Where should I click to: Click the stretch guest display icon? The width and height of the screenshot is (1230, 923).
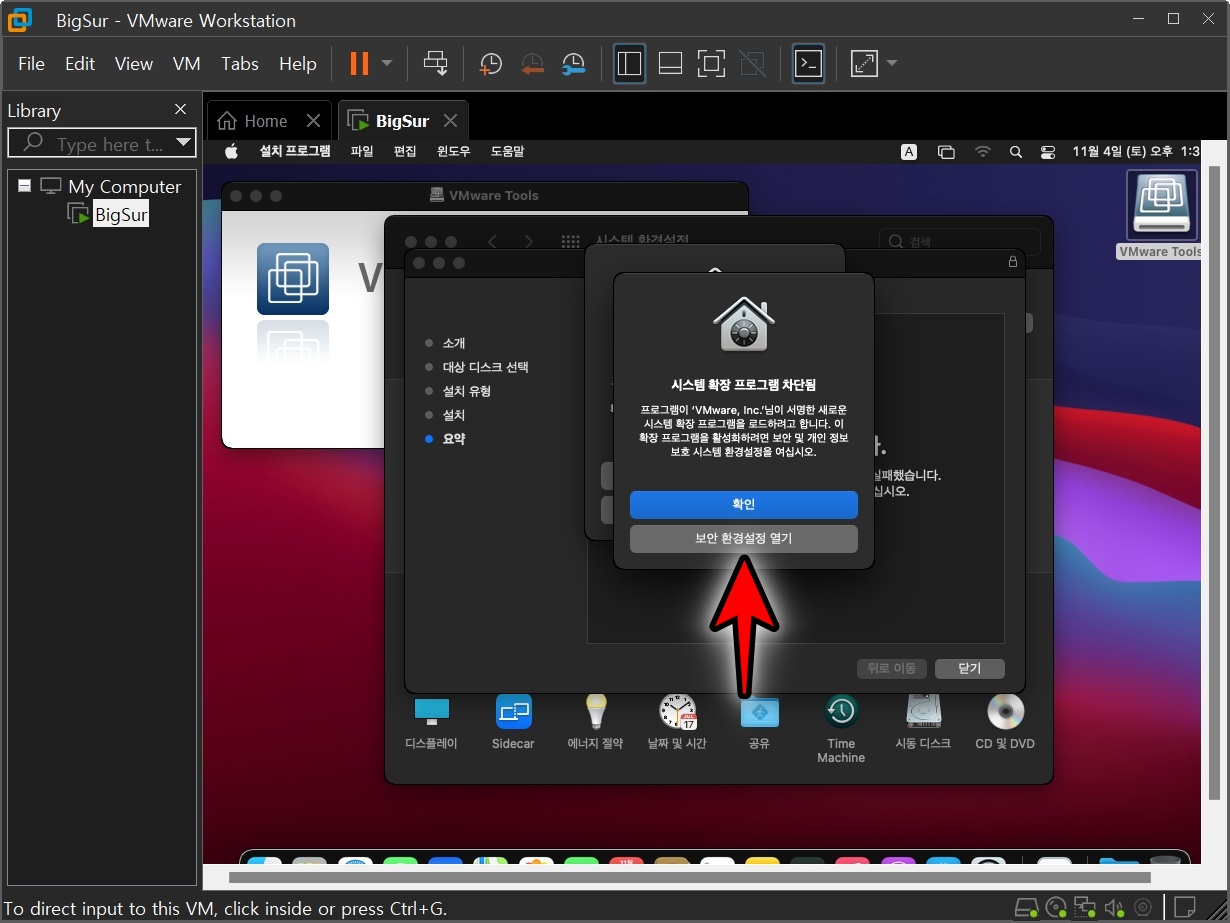863,64
